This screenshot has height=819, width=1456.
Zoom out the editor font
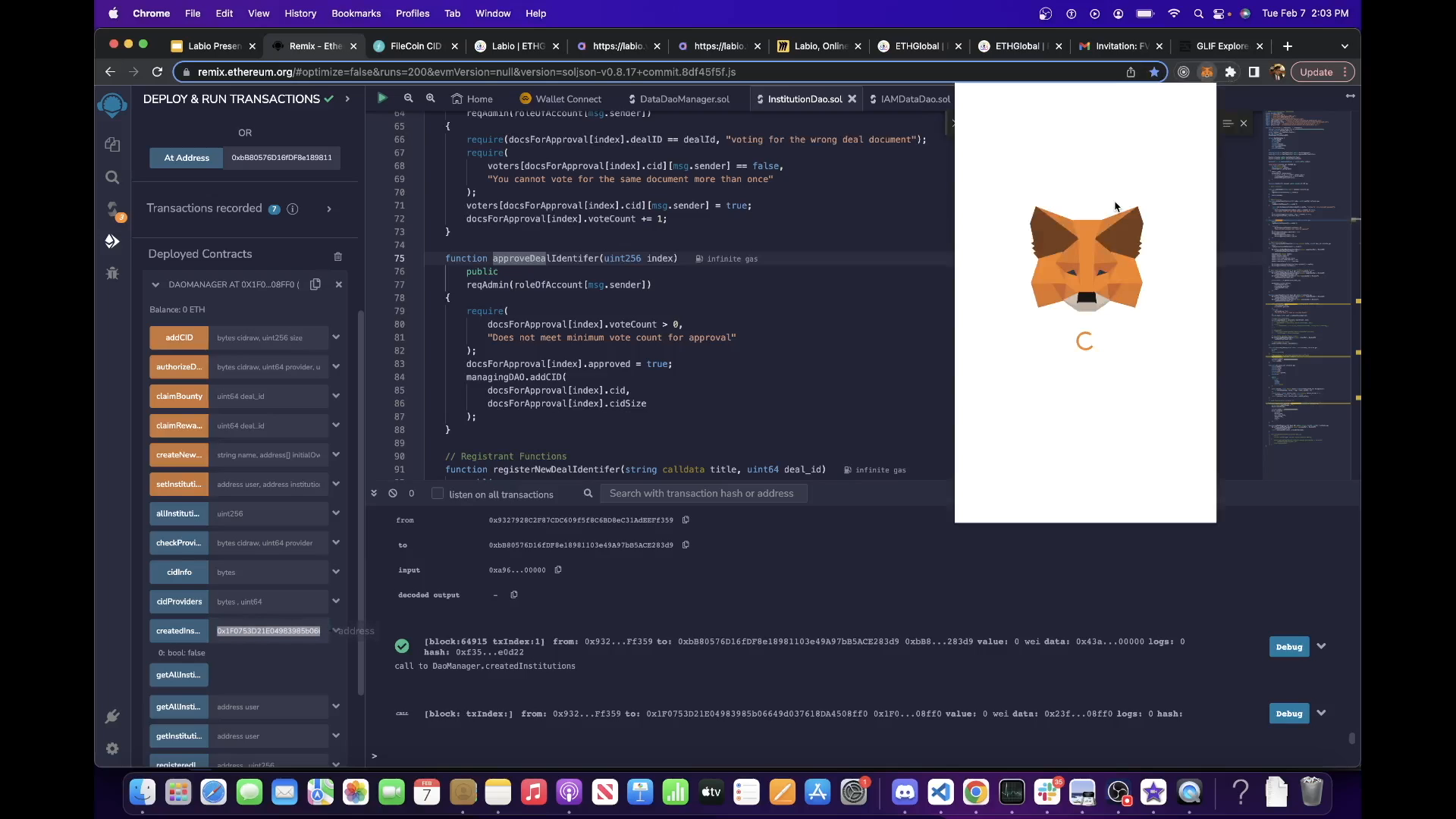(x=408, y=98)
